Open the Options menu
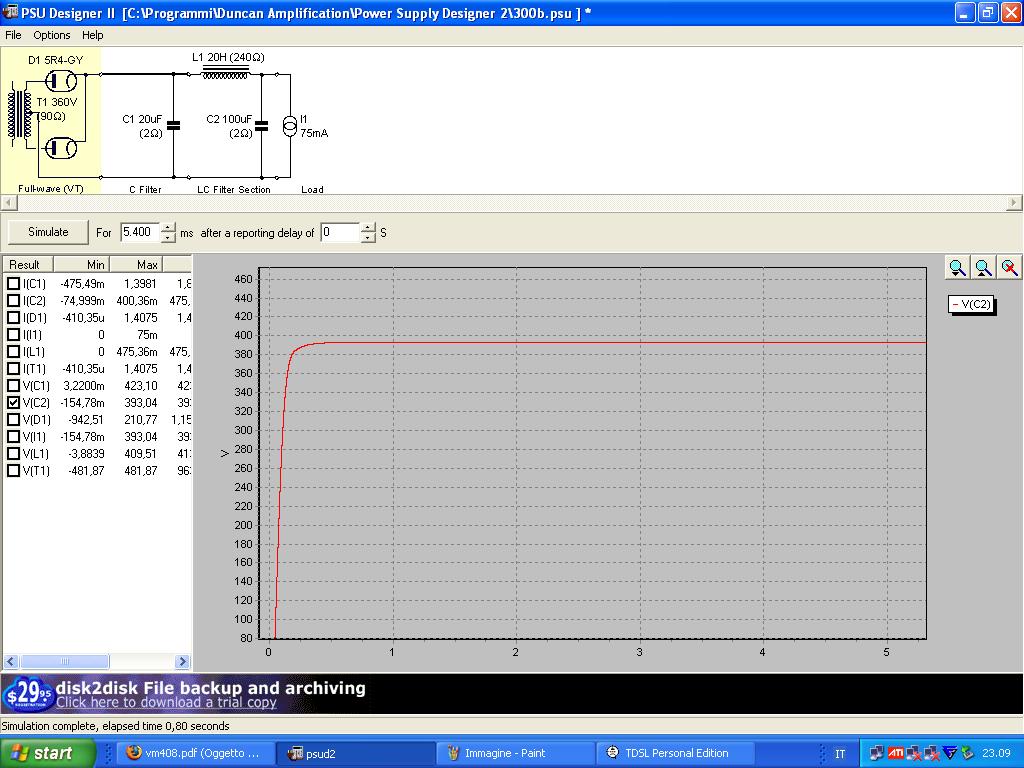The width and height of the screenshot is (1024, 768). point(52,35)
